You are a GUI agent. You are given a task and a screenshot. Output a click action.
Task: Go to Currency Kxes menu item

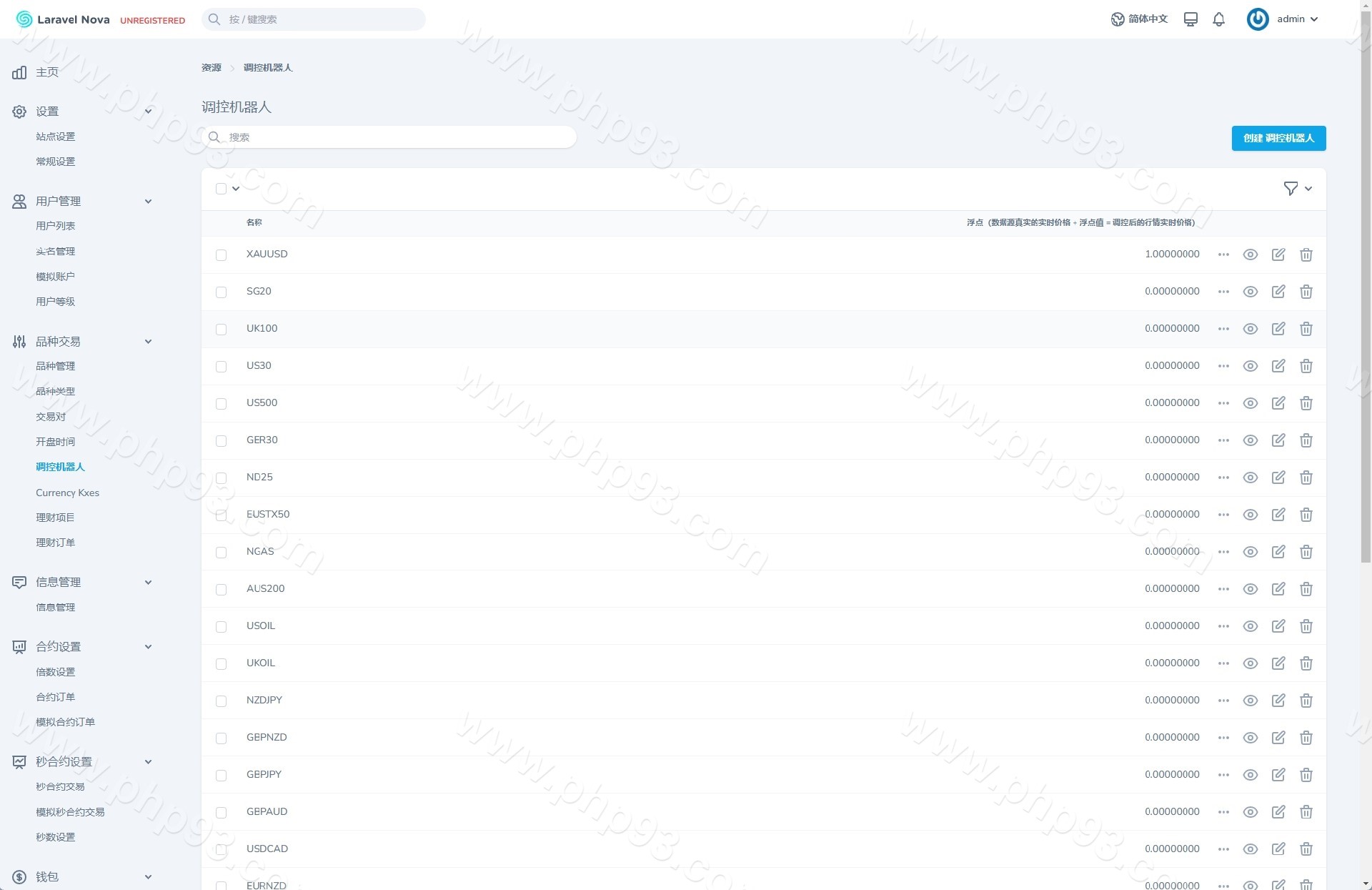(67, 493)
